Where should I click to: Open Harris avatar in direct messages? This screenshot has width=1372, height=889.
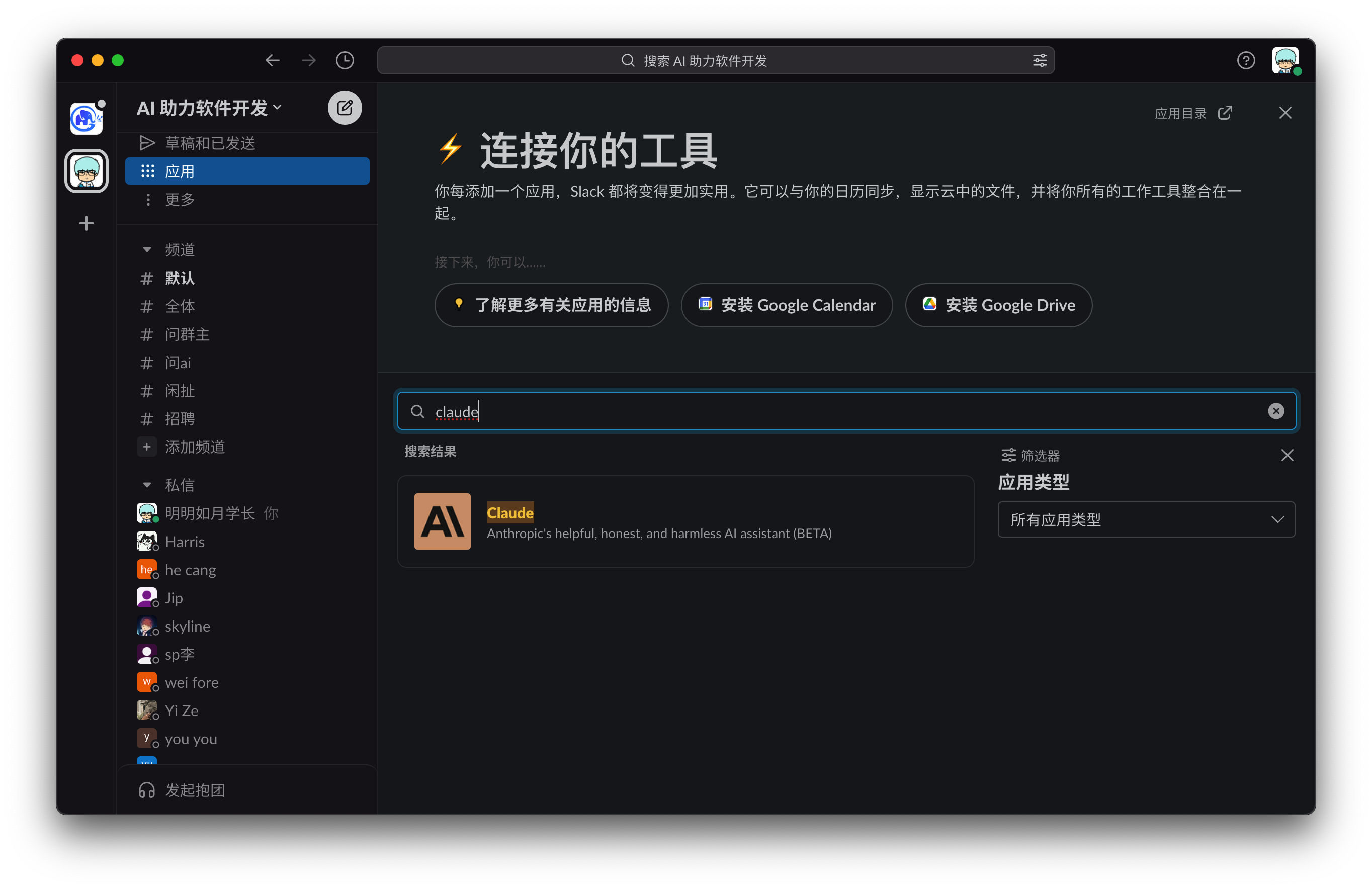pyautogui.click(x=146, y=542)
